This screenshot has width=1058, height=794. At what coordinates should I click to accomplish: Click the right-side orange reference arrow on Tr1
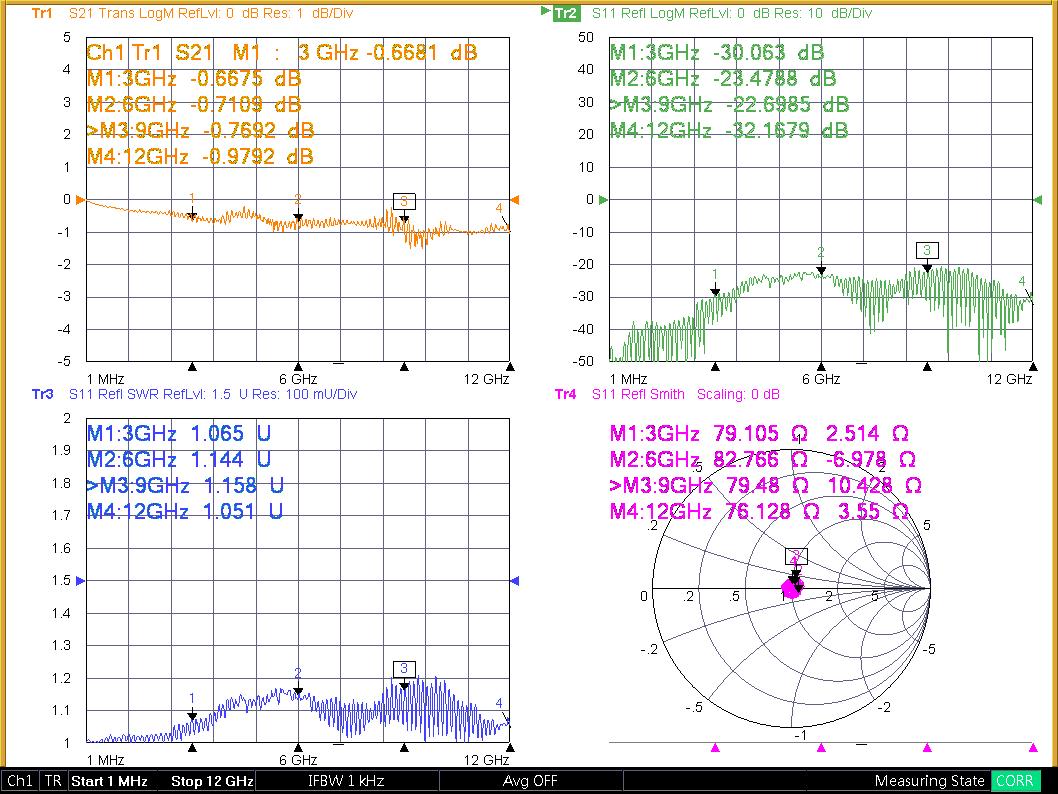click(515, 200)
